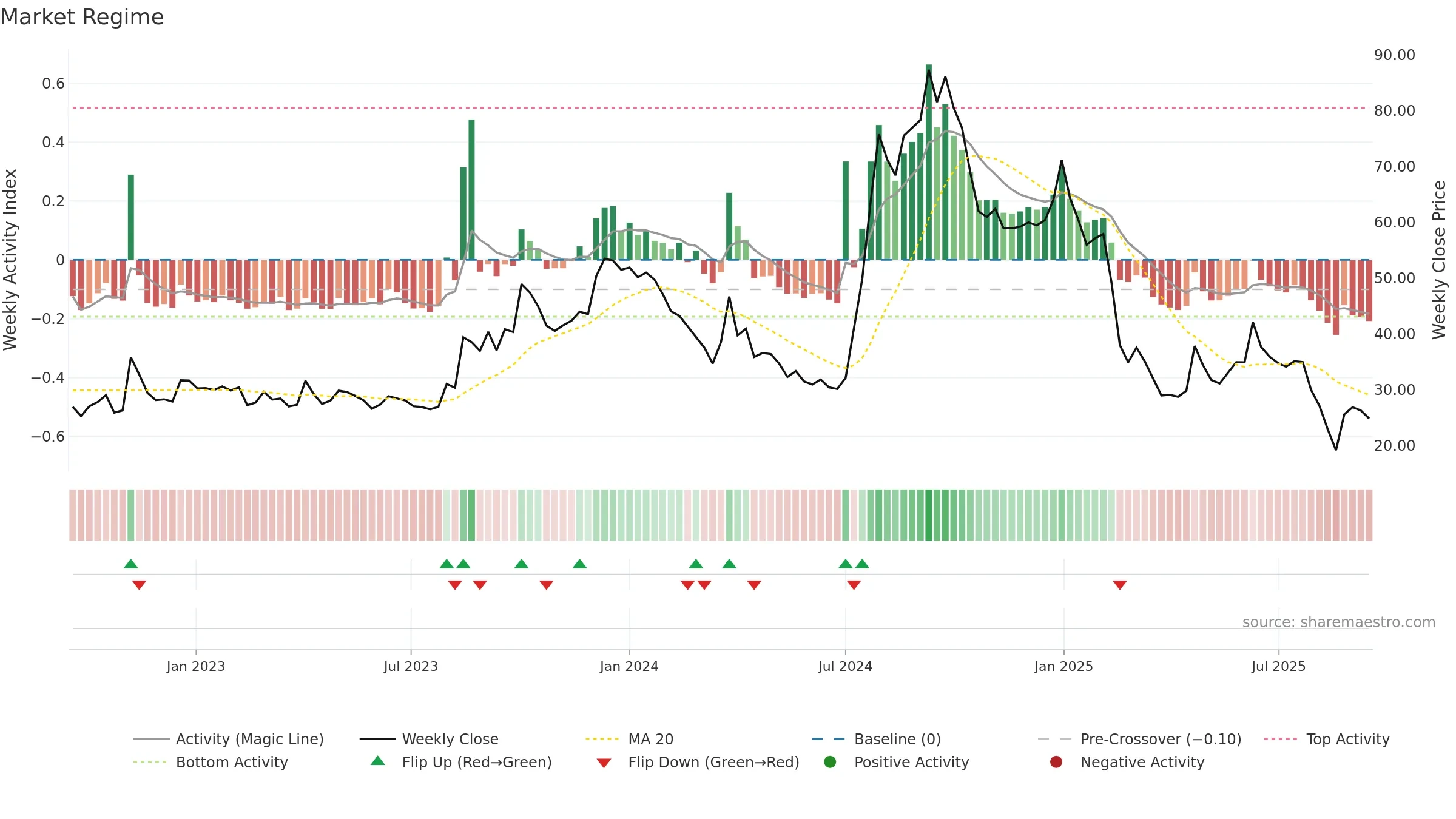Image resolution: width=1456 pixels, height=819 pixels.
Task: Toggle the Baseline (0) legend entry
Action: (876, 739)
